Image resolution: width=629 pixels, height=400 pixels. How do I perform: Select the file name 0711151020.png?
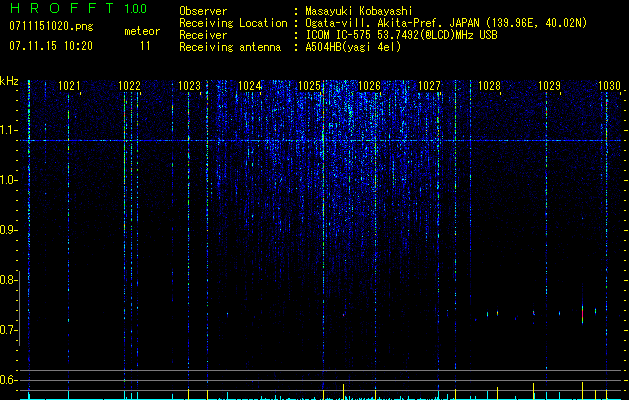pos(51,26)
